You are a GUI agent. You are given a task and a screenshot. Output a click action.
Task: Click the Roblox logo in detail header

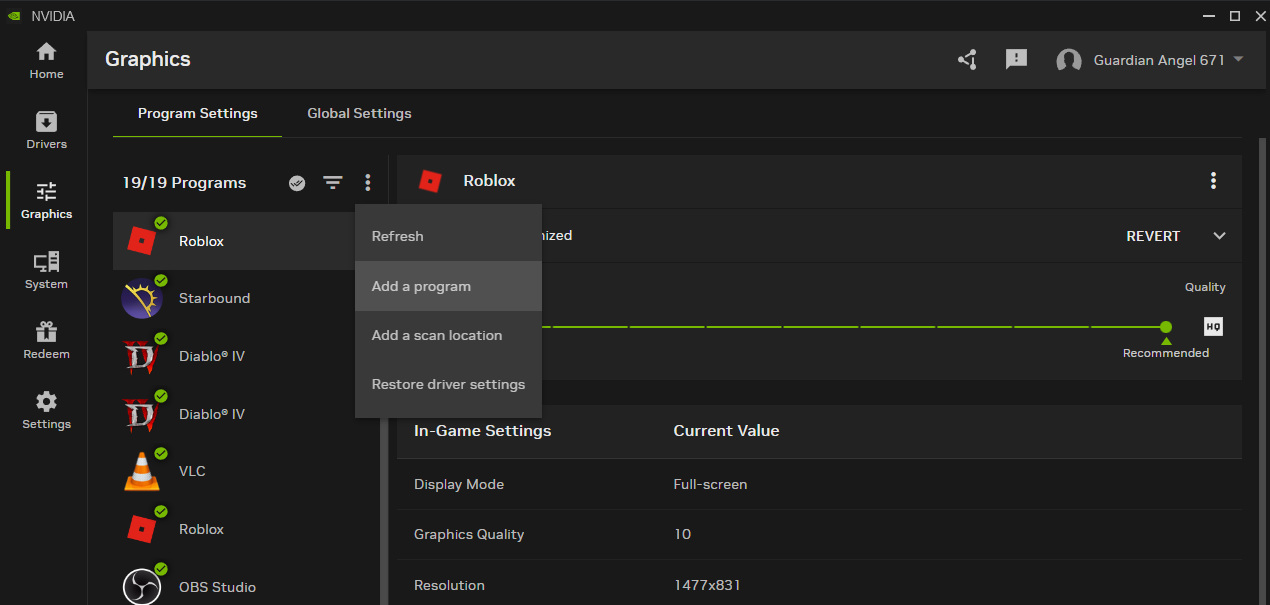tap(430, 181)
